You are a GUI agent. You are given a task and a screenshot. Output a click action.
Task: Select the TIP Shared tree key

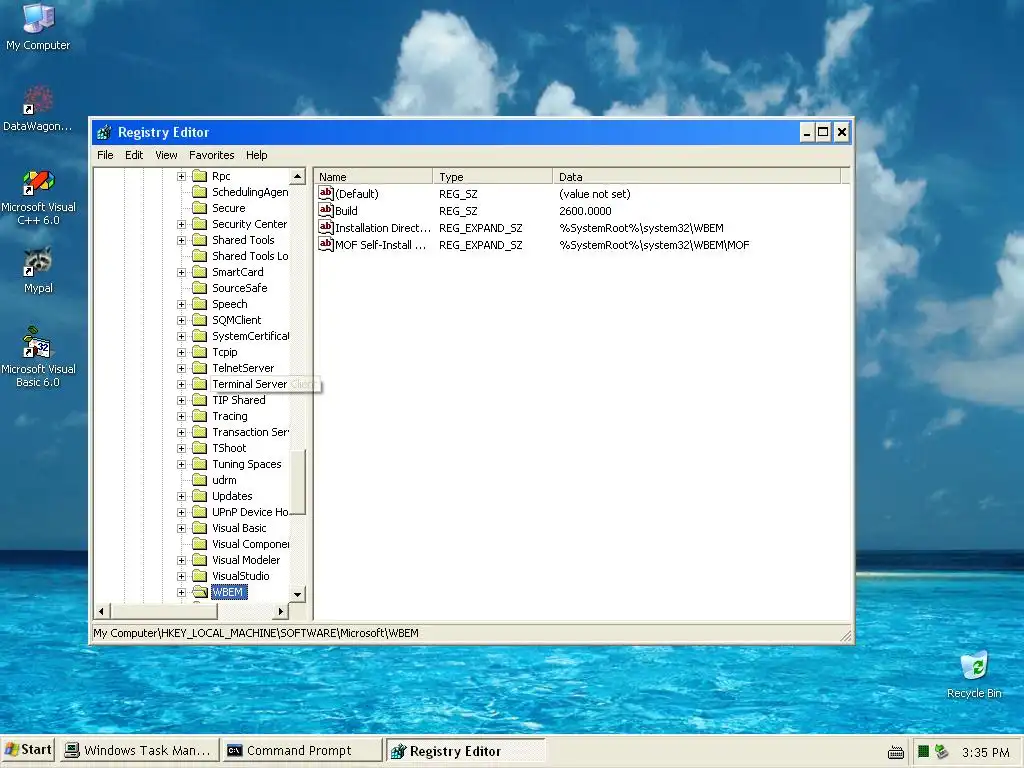238,400
